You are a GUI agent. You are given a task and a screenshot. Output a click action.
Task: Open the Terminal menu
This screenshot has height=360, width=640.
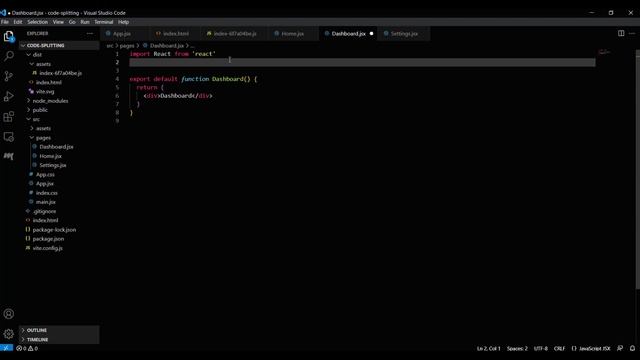pos(104,22)
